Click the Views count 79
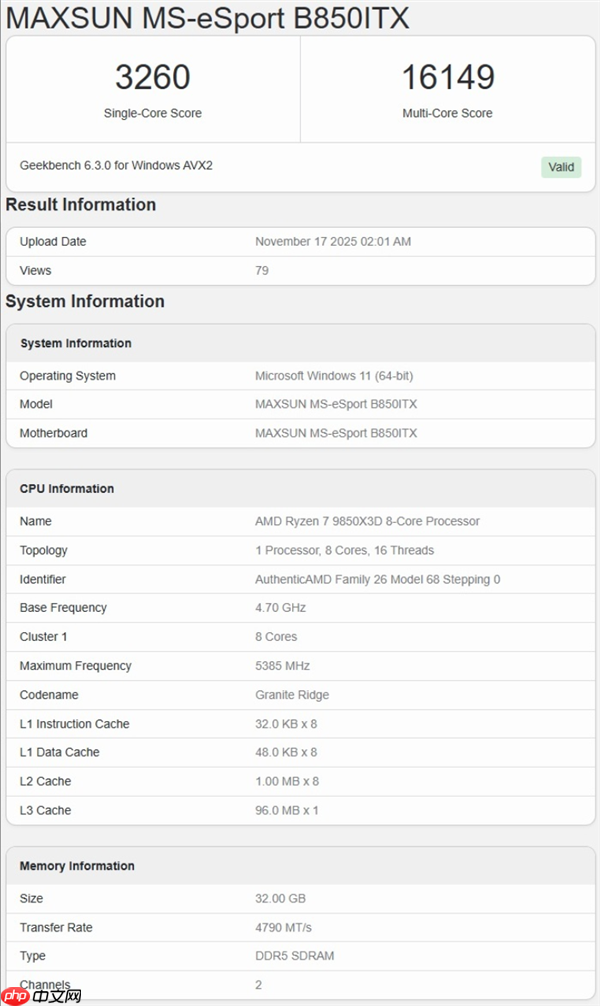600x1006 pixels. 262,271
